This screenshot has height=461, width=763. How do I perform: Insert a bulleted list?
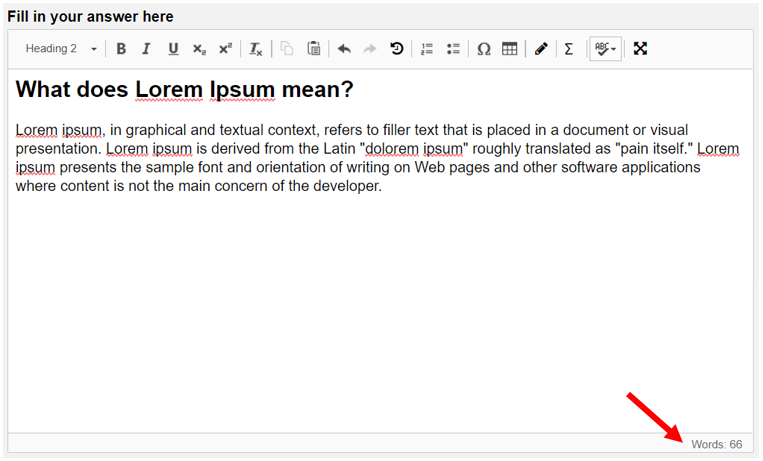tap(453, 49)
